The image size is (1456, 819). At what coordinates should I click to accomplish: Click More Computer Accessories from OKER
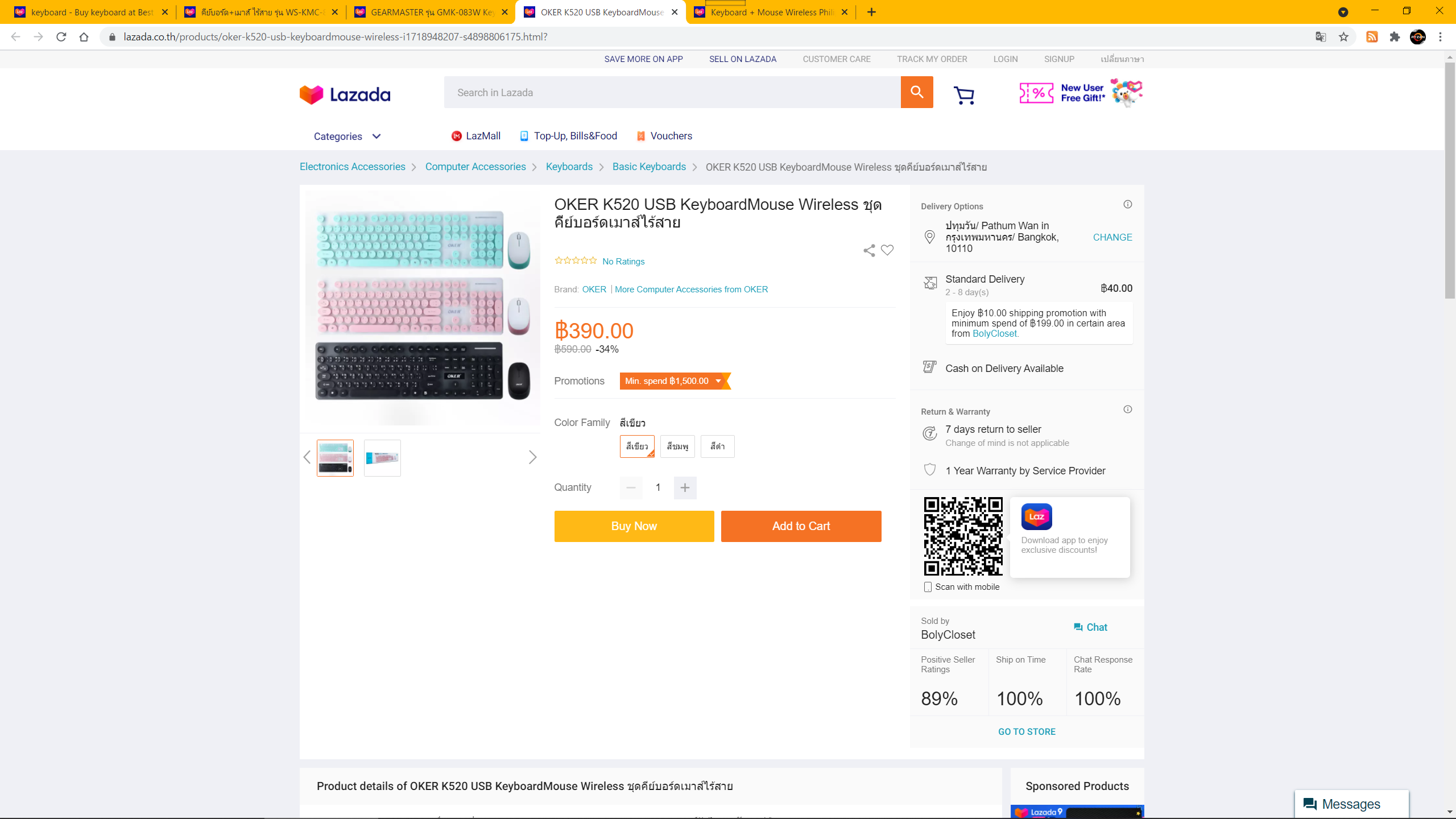click(691, 289)
